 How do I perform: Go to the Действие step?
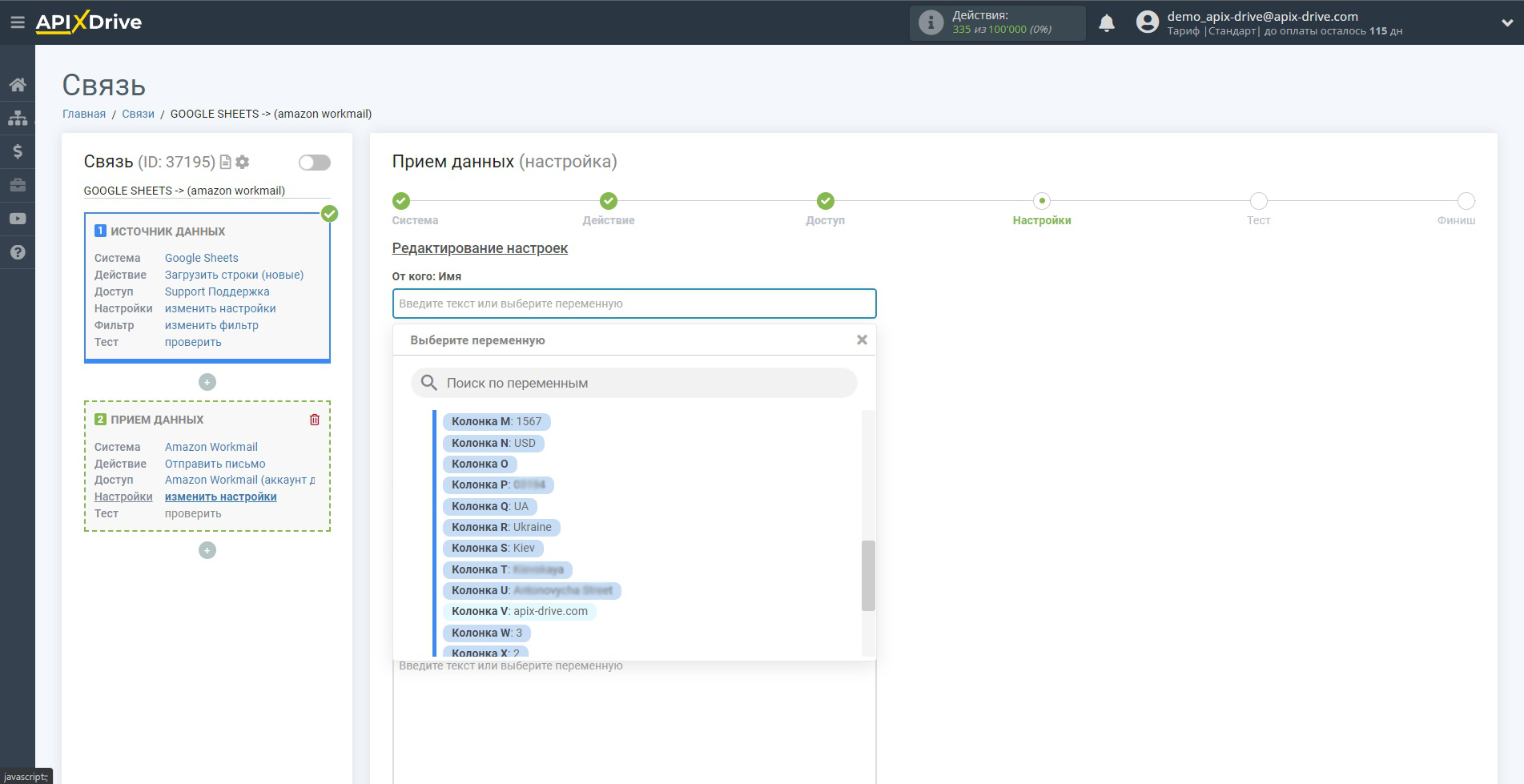[x=609, y=201]
